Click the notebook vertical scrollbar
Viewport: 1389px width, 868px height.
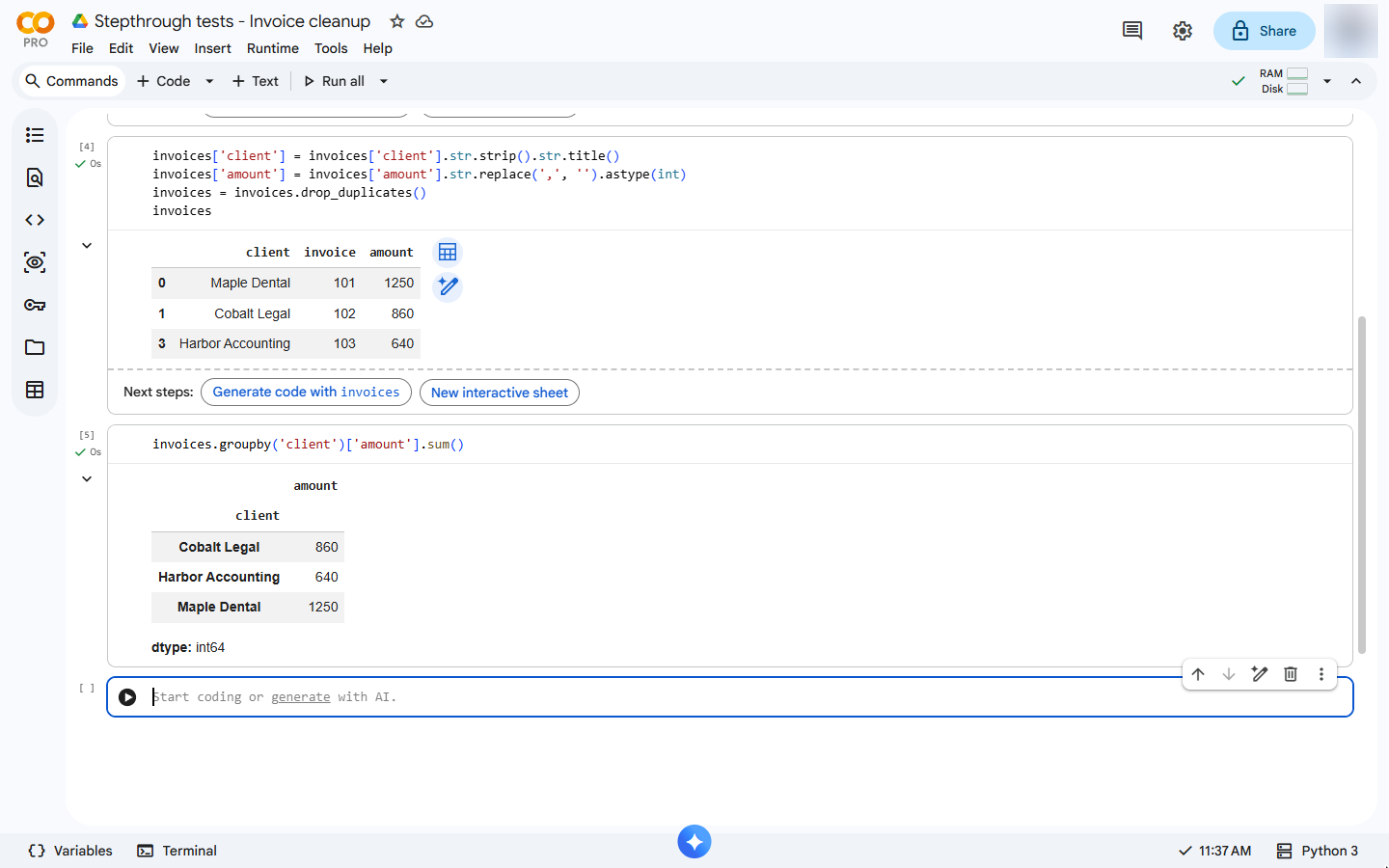click(1361, 485)
